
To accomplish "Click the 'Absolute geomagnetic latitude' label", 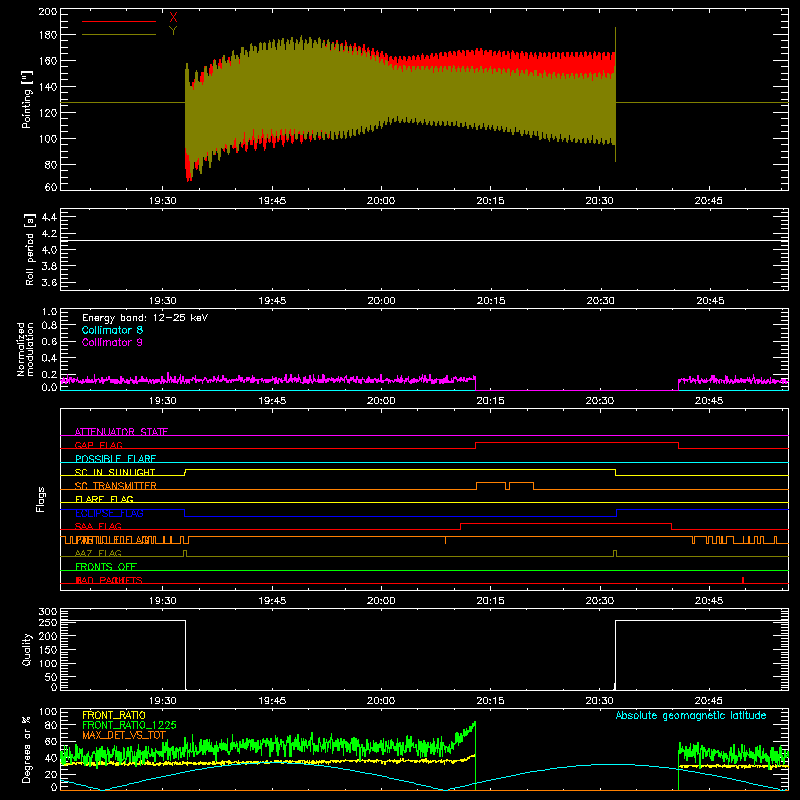I will pyautogui.click(x=691, y=715).
